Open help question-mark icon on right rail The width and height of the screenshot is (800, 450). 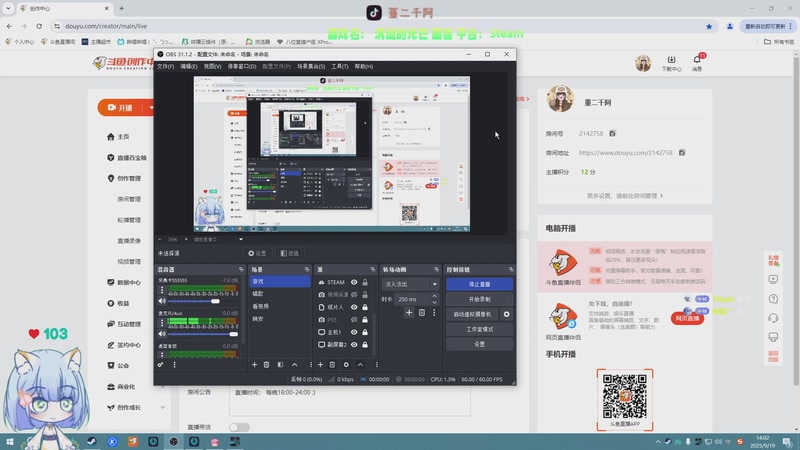pyautogui.click(x=773, y=299)
